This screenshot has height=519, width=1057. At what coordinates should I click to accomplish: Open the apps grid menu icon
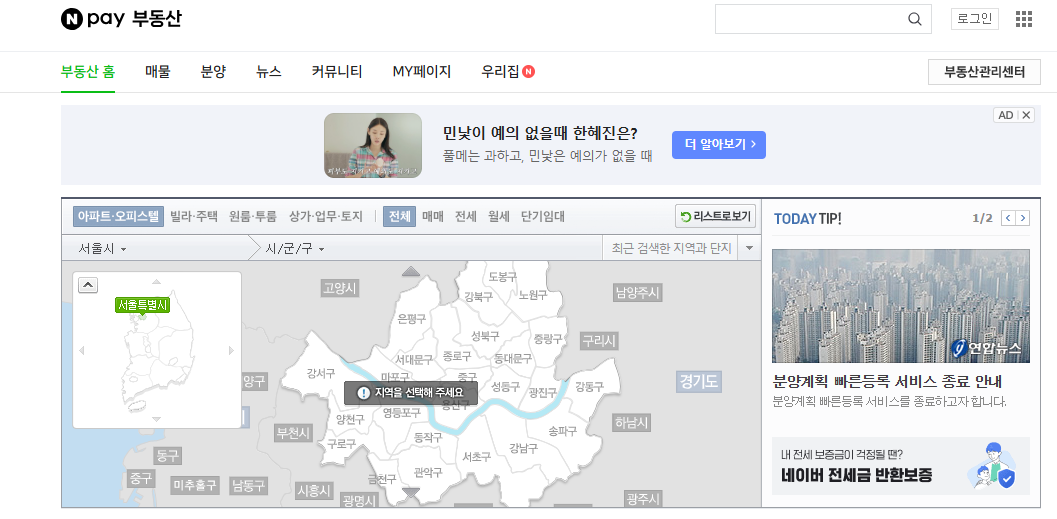1024,19
